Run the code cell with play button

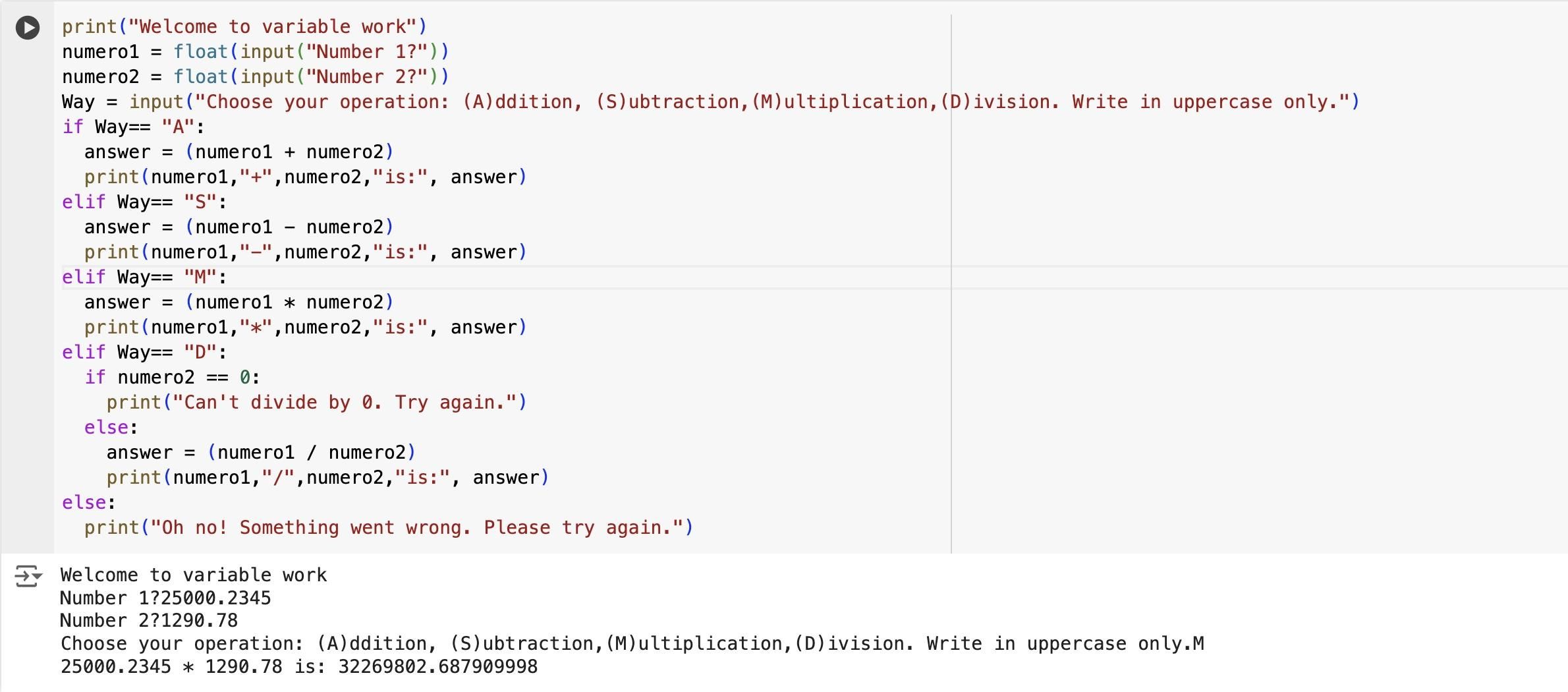28,28
